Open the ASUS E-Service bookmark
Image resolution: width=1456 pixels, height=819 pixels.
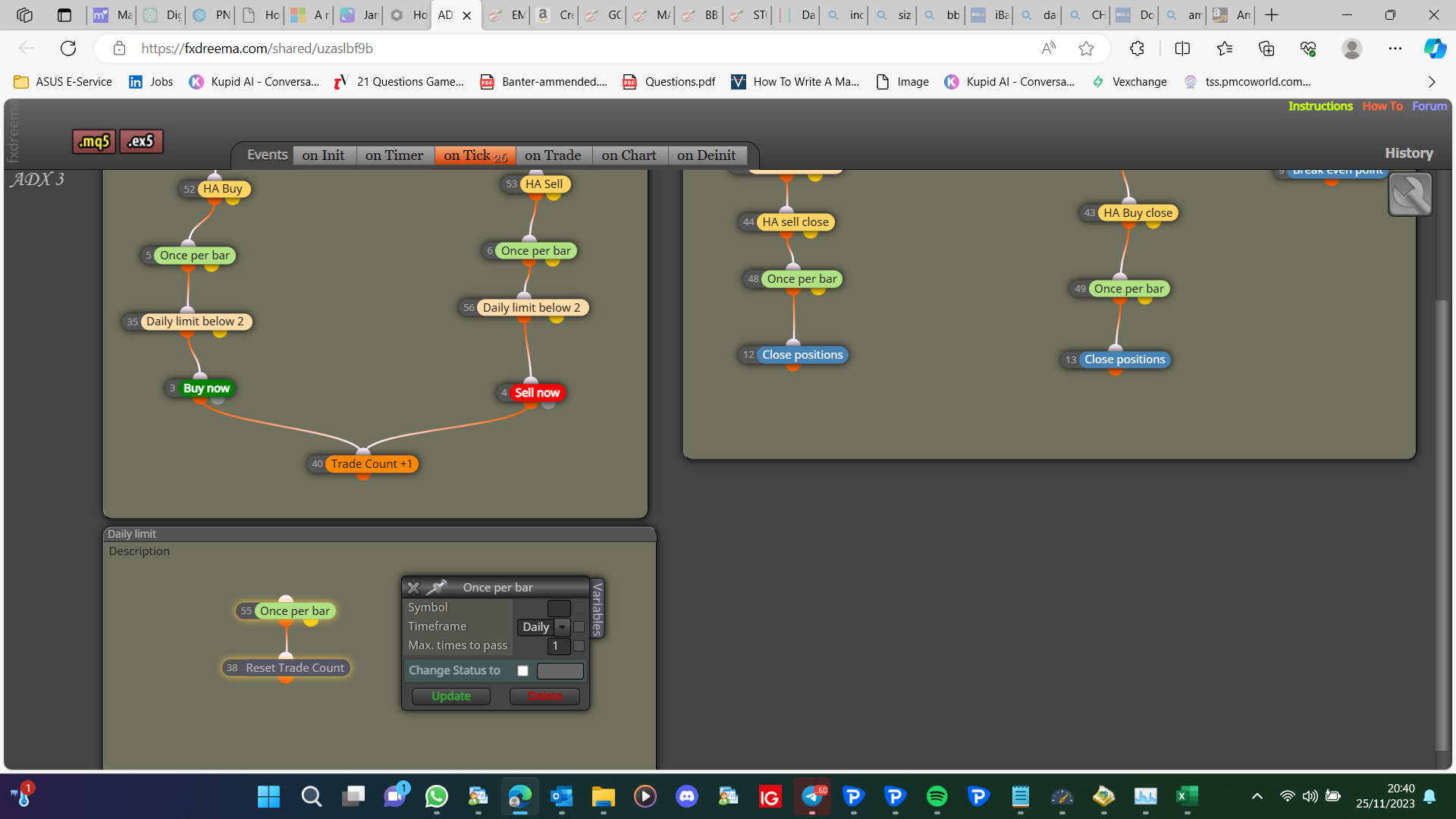point(63,82)
